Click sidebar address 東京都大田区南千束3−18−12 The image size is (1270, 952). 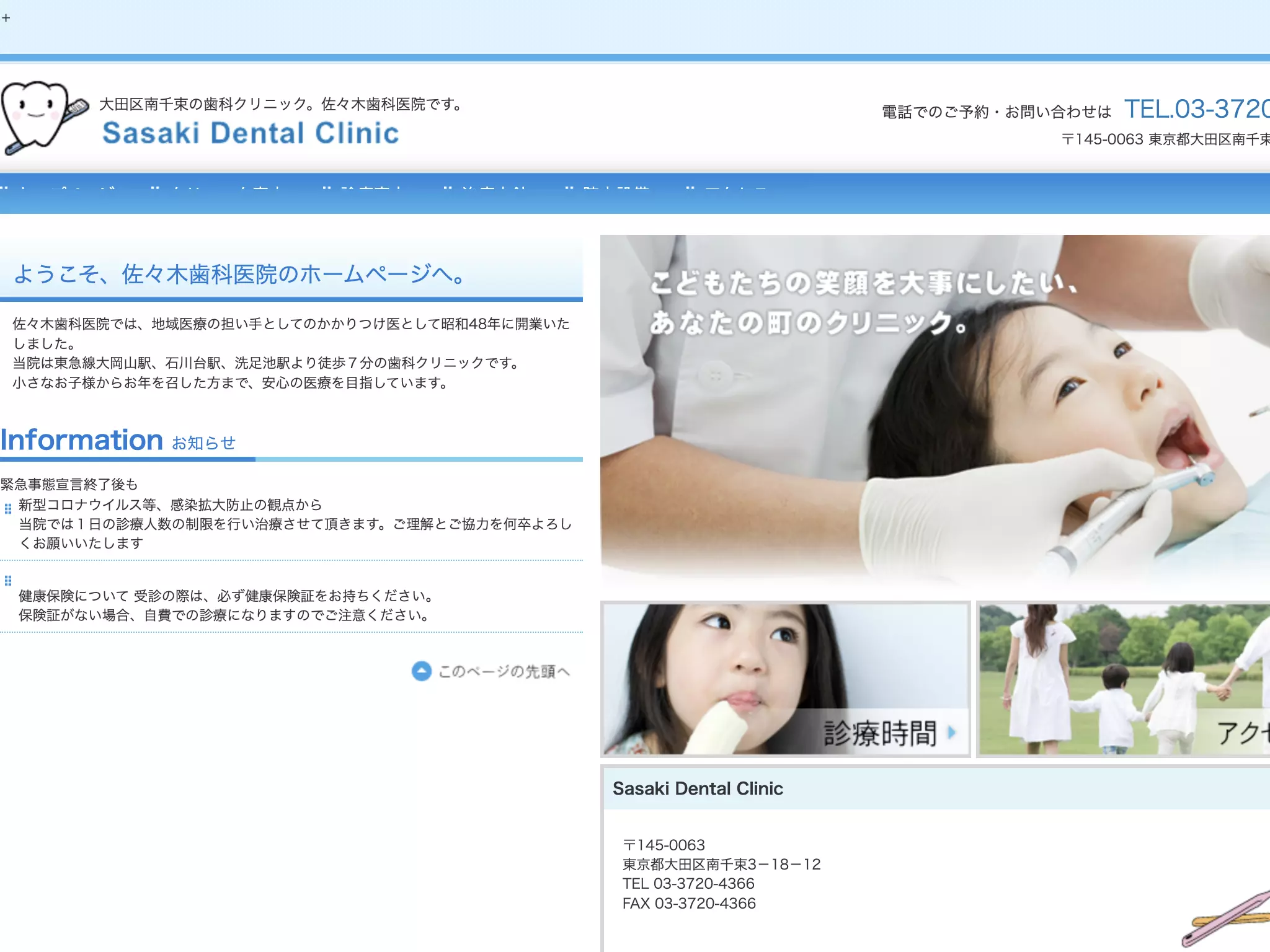pyautogui.click(x=721, y=865)
